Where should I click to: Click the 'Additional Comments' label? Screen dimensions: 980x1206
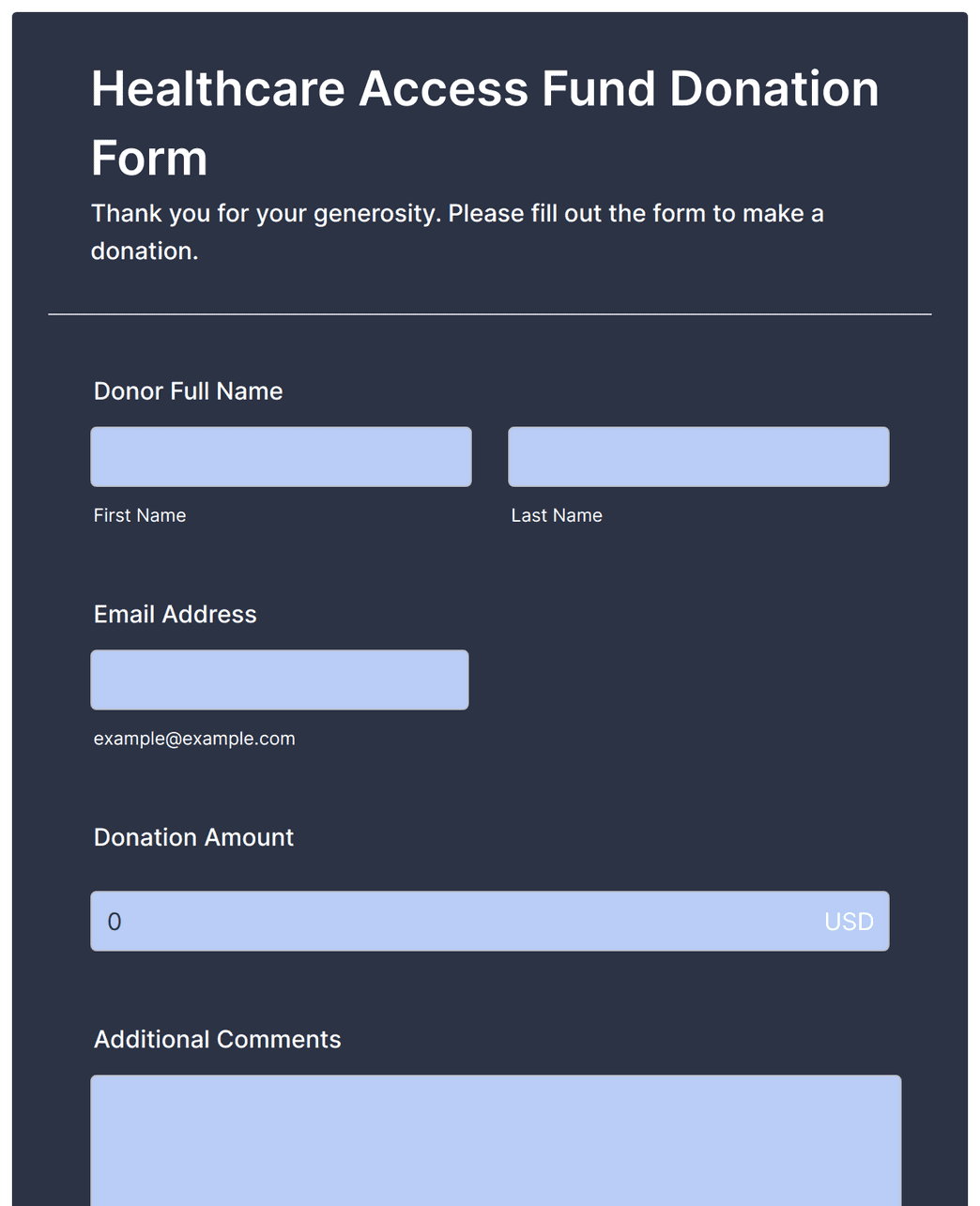tap(217, 1039)
